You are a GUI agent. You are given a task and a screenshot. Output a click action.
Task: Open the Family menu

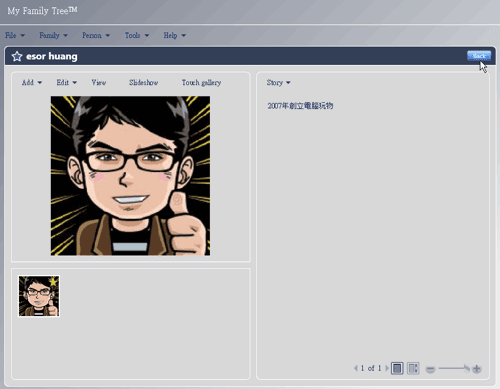[x=53, y=35]
